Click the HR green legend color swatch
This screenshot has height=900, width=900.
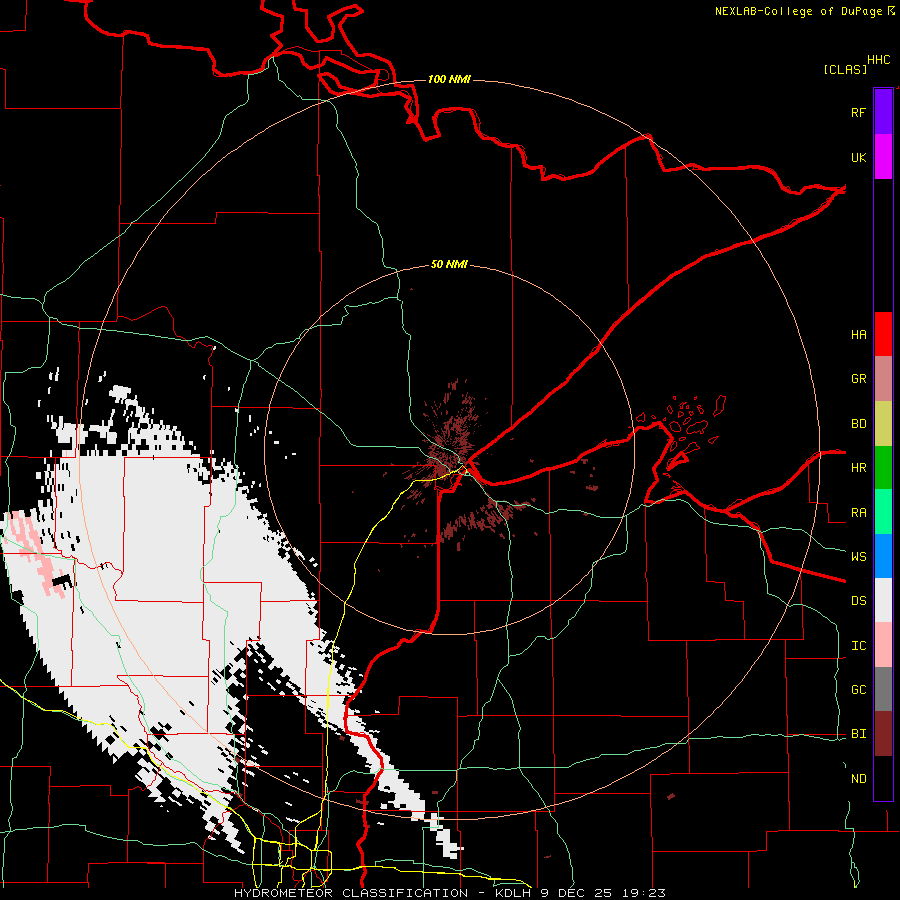[883, 467]
